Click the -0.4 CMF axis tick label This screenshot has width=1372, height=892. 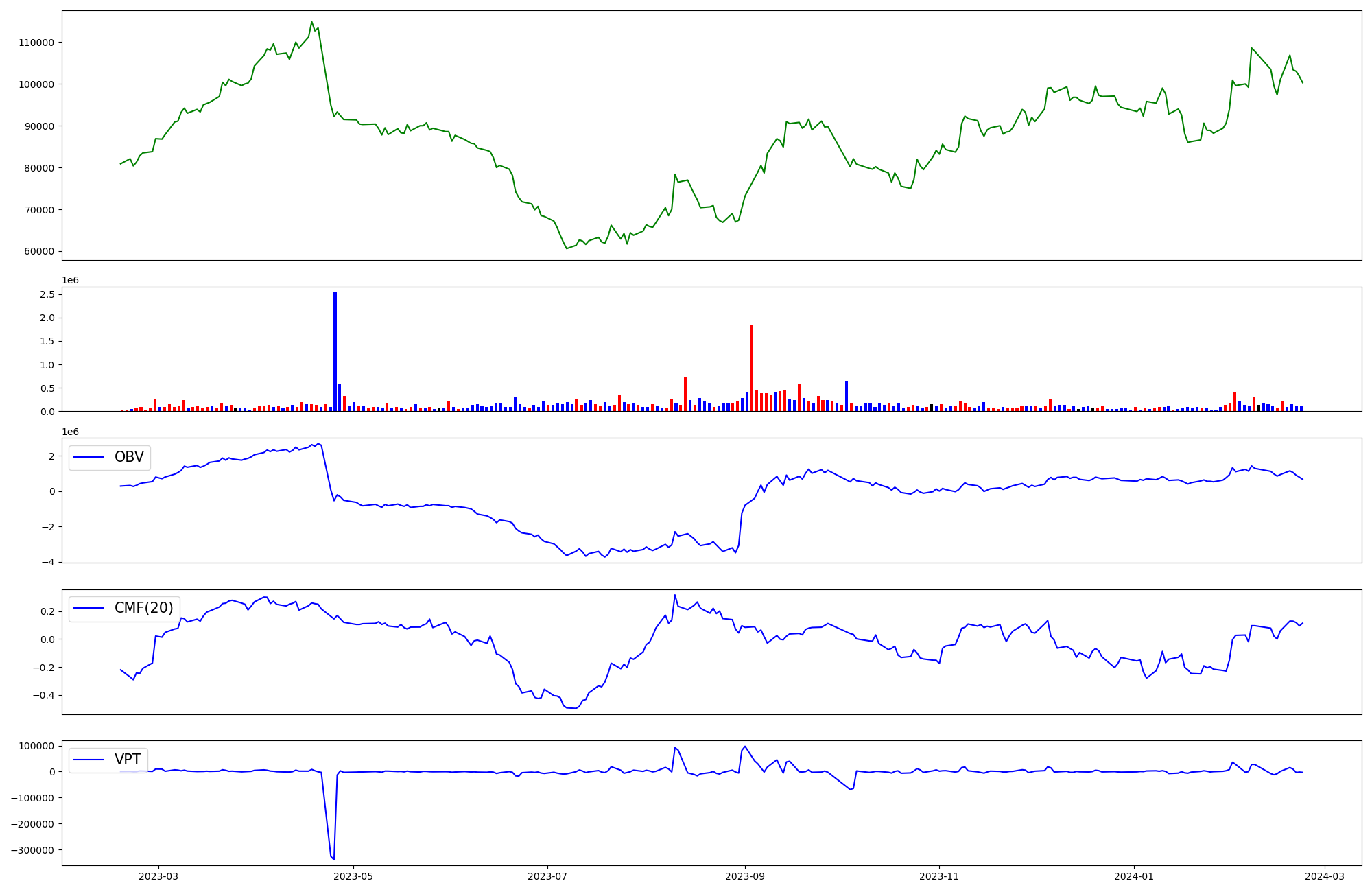click(x=45, y=696)
